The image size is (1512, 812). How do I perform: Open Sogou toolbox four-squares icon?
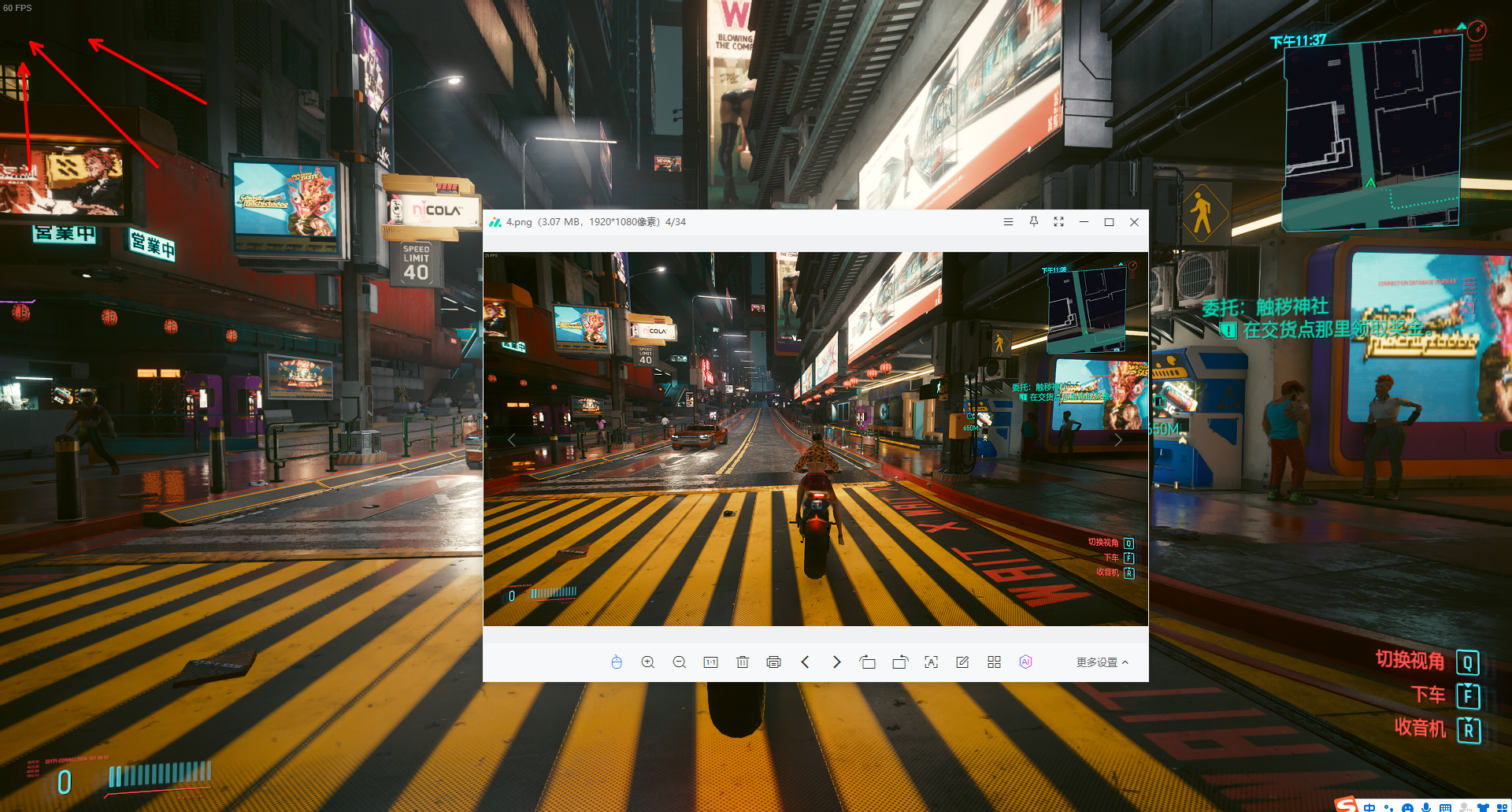point(1502,807)
